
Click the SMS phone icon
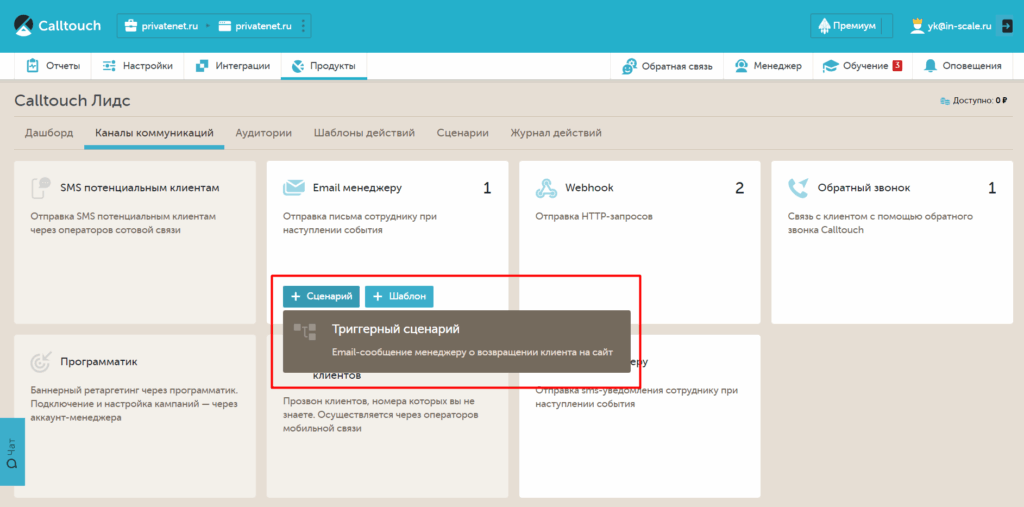coord(40,188)
